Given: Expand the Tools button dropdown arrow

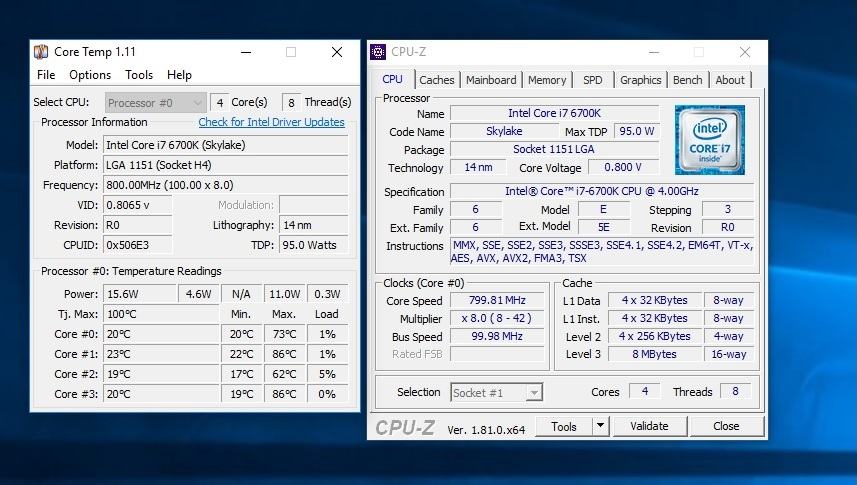Looking at the screenshot, I should 601,426.
